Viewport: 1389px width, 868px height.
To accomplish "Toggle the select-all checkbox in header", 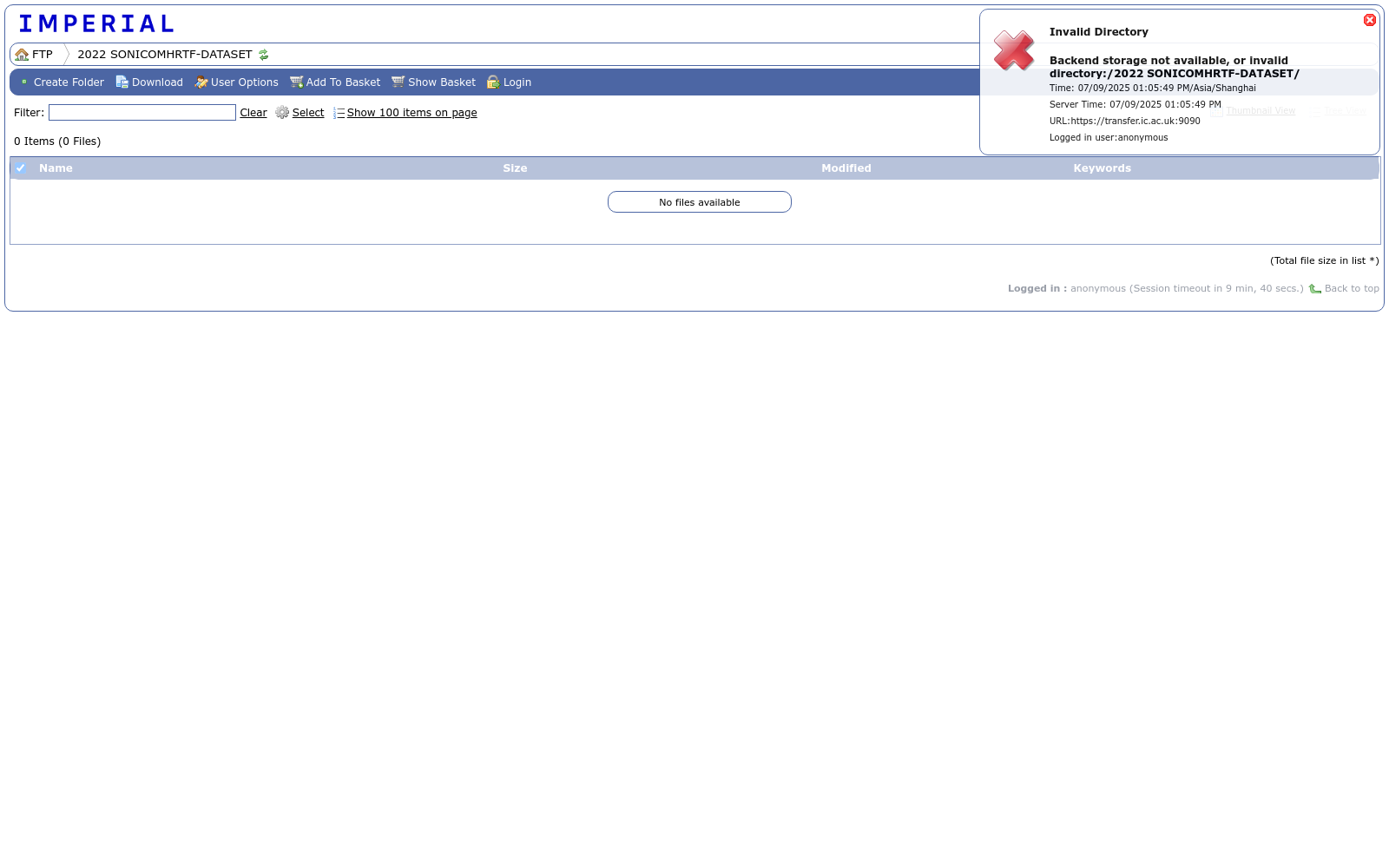I will pos(21,168).
